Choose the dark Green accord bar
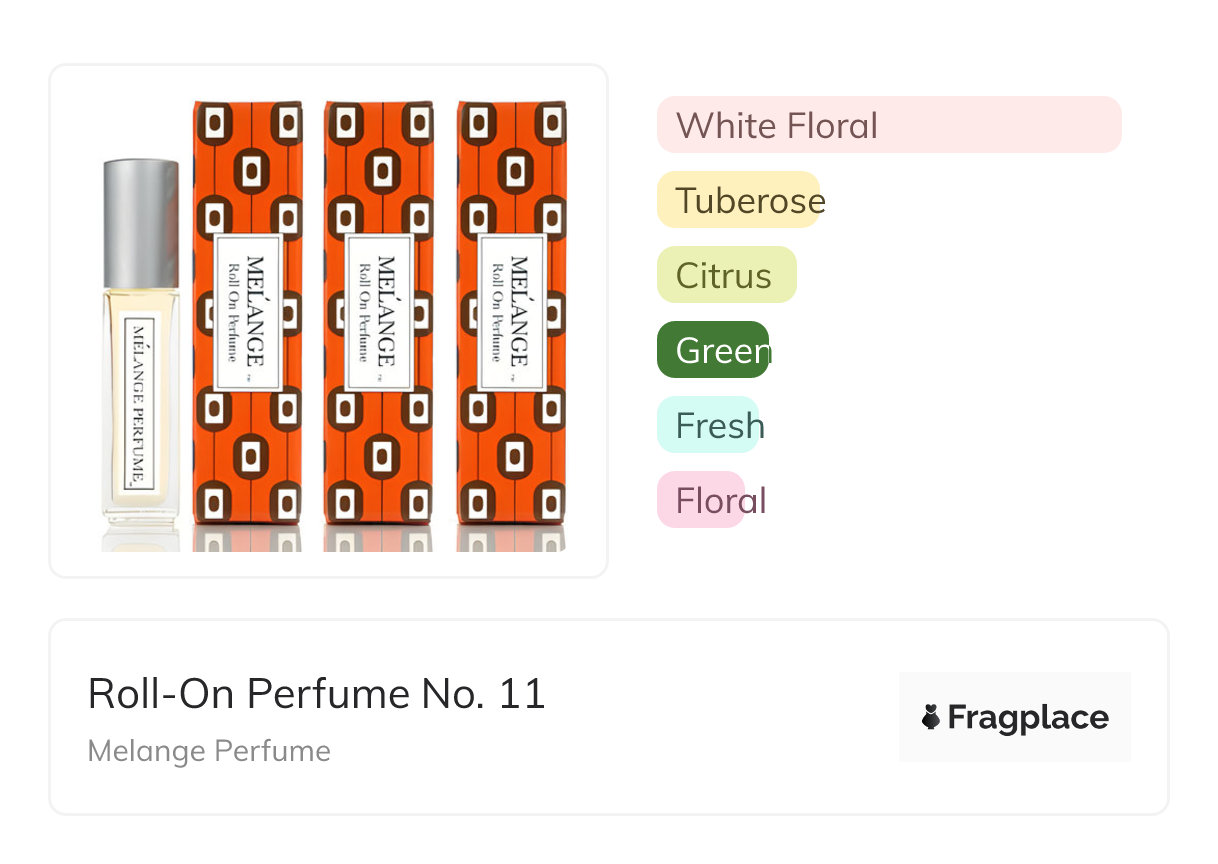Viewport: 1218px width, 864px height. tap(713, 350)
